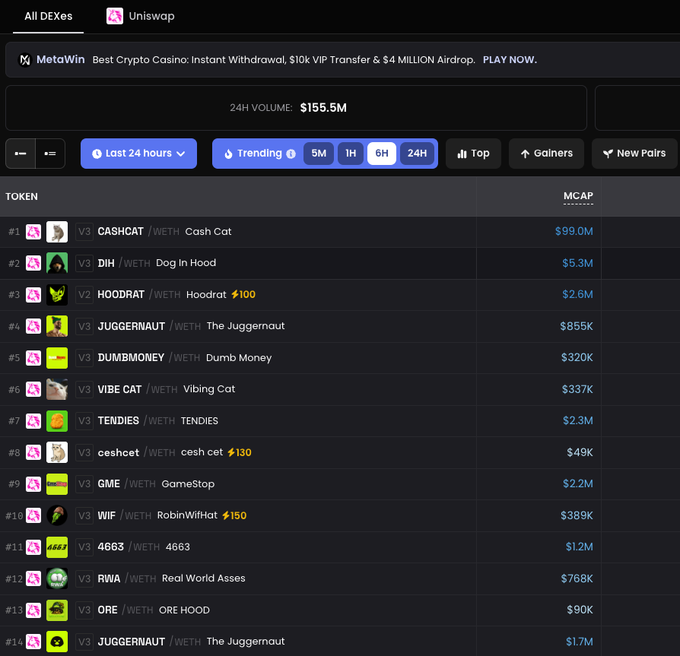The image size is (680, 656).
Task: Open the Uniswap tab
Action: point(141,16)
